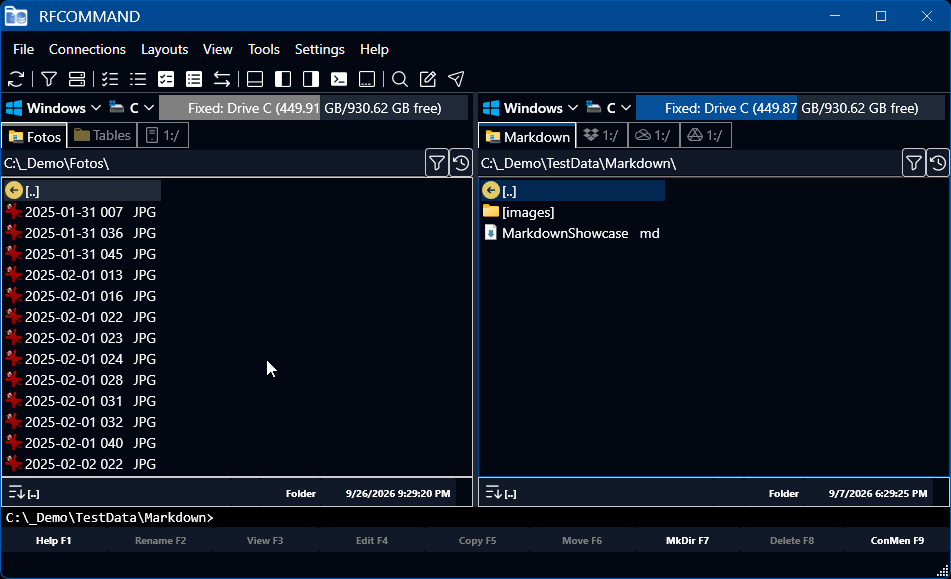Click the Rename F2 button
951x579 pixels.
pos(160,540)
